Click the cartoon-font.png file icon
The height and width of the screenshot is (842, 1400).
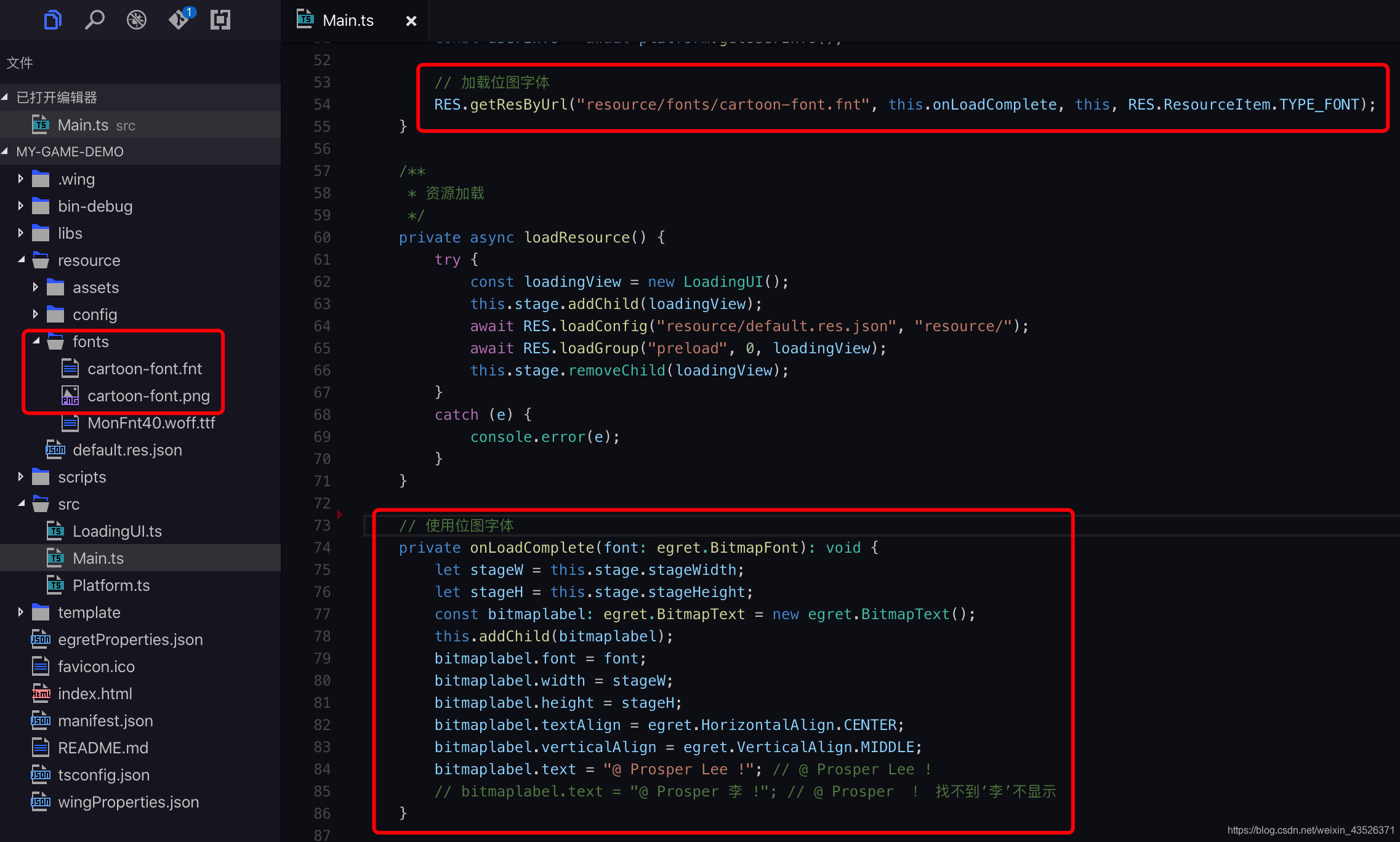70,396
